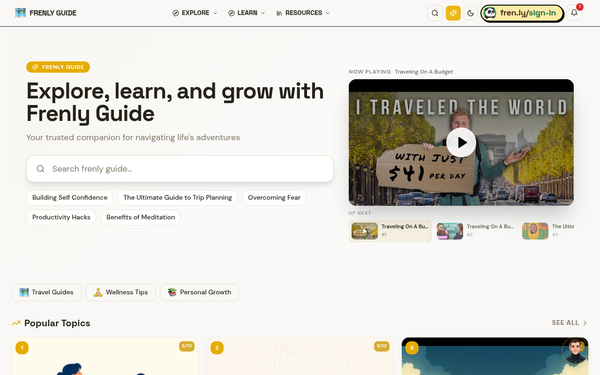Switch to the Personal Growth tab
The image size is (600, 375).
point(199,292)
